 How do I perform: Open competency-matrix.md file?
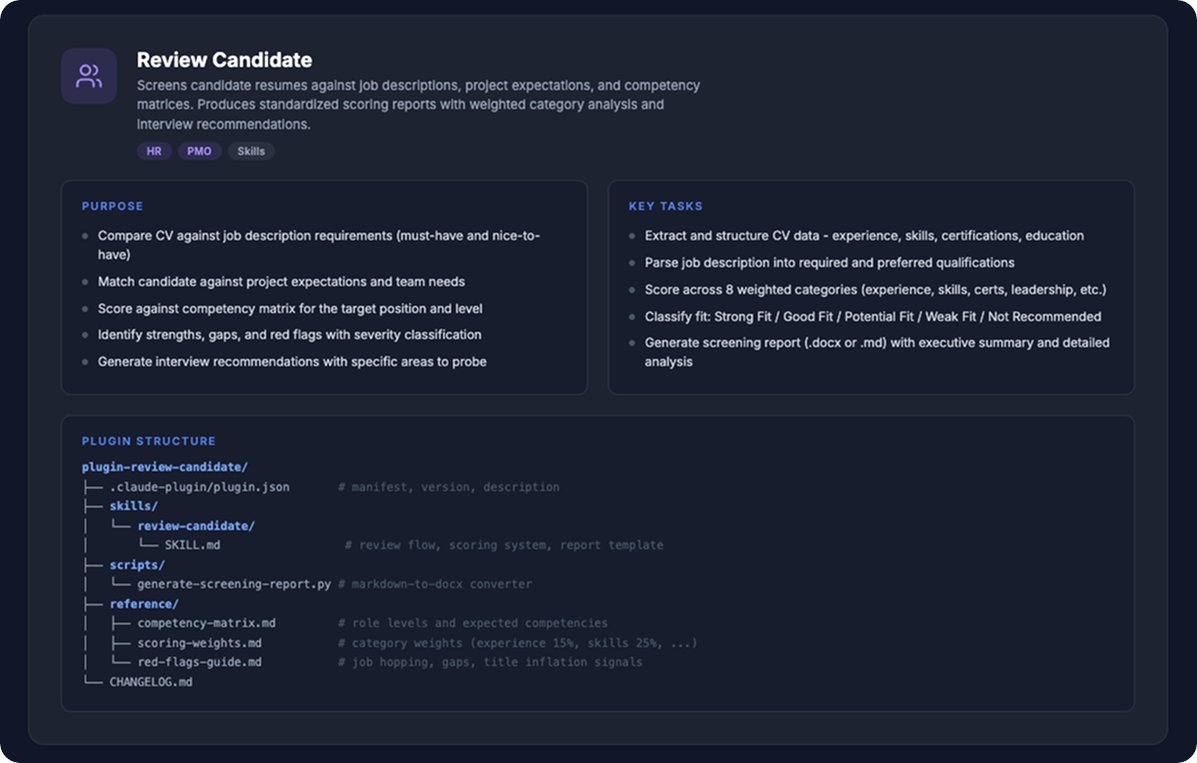point(207,623)
